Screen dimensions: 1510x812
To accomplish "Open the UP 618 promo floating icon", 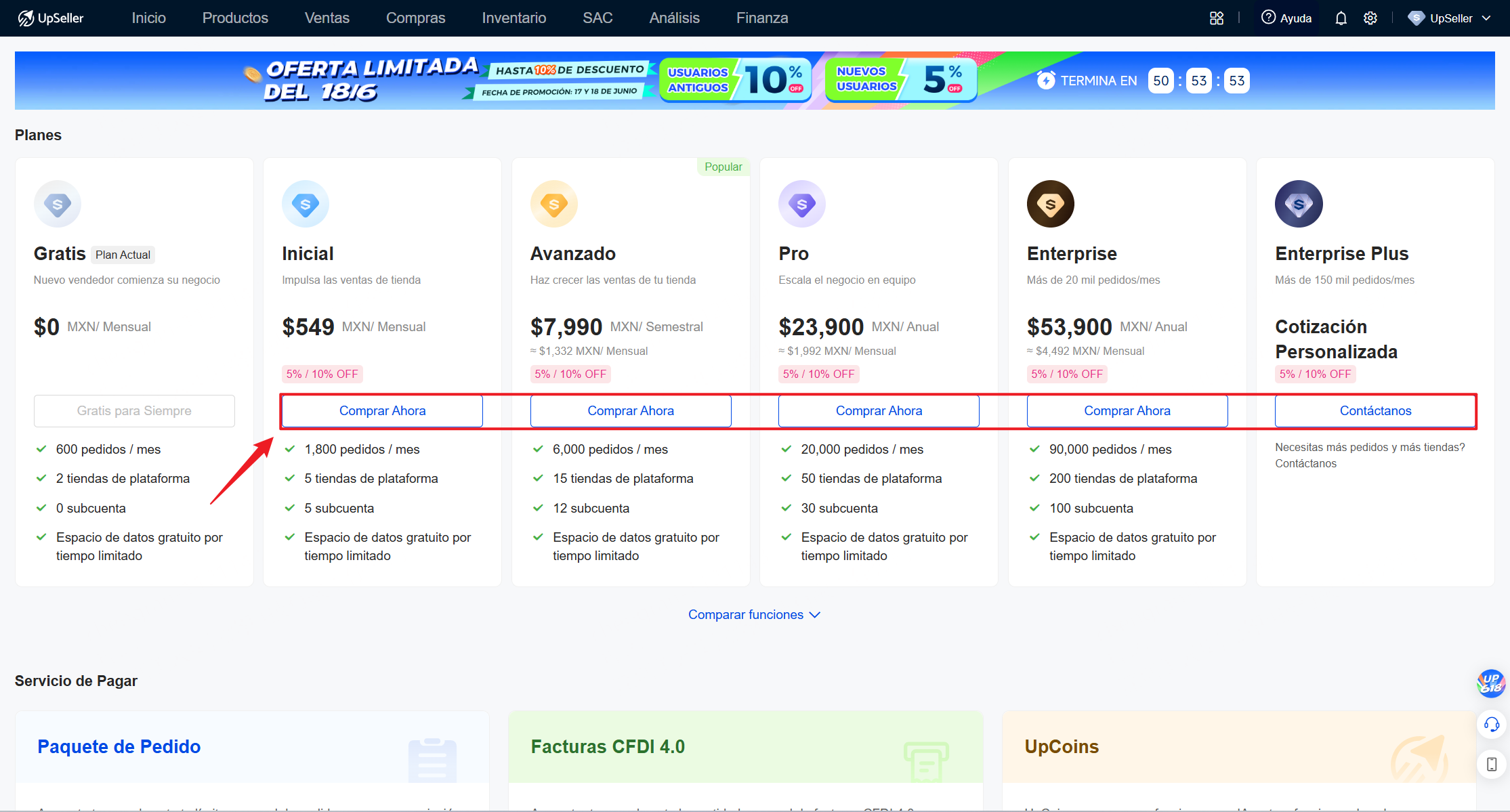I will pyautogui.click(x=1491, y=684).
